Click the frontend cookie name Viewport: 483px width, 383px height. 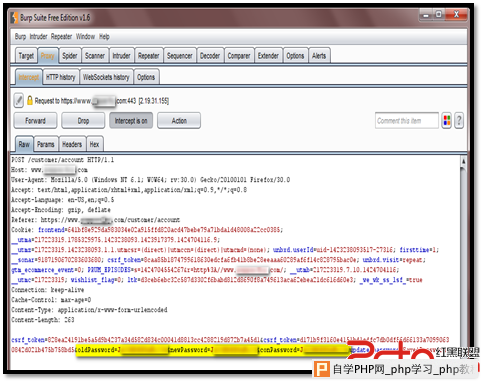click(51, 230)
